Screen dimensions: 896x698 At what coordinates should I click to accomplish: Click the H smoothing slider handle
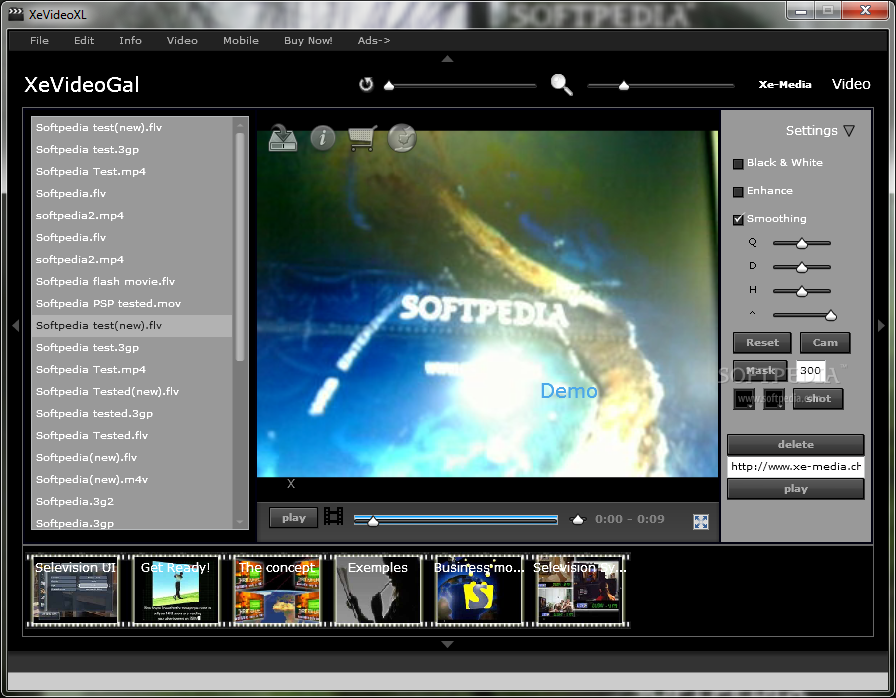coord(802,291)
